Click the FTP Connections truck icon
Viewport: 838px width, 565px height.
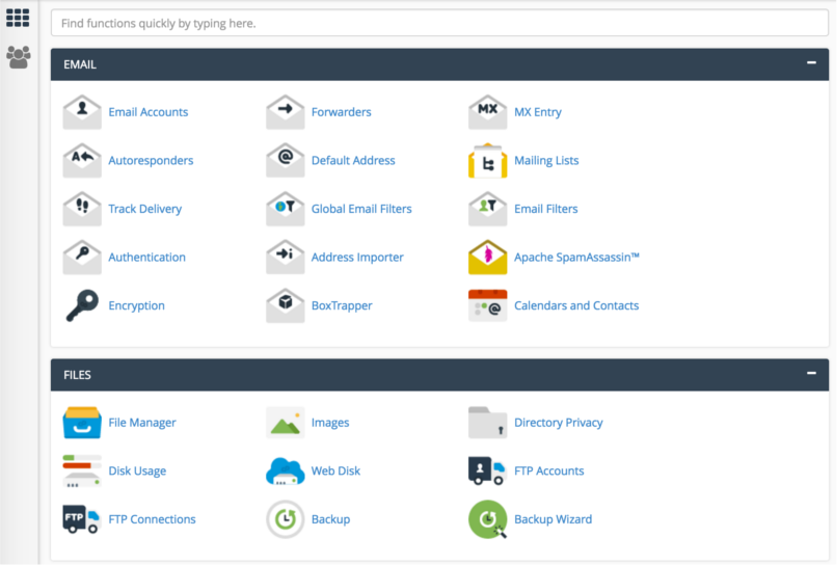coord(82,520)
